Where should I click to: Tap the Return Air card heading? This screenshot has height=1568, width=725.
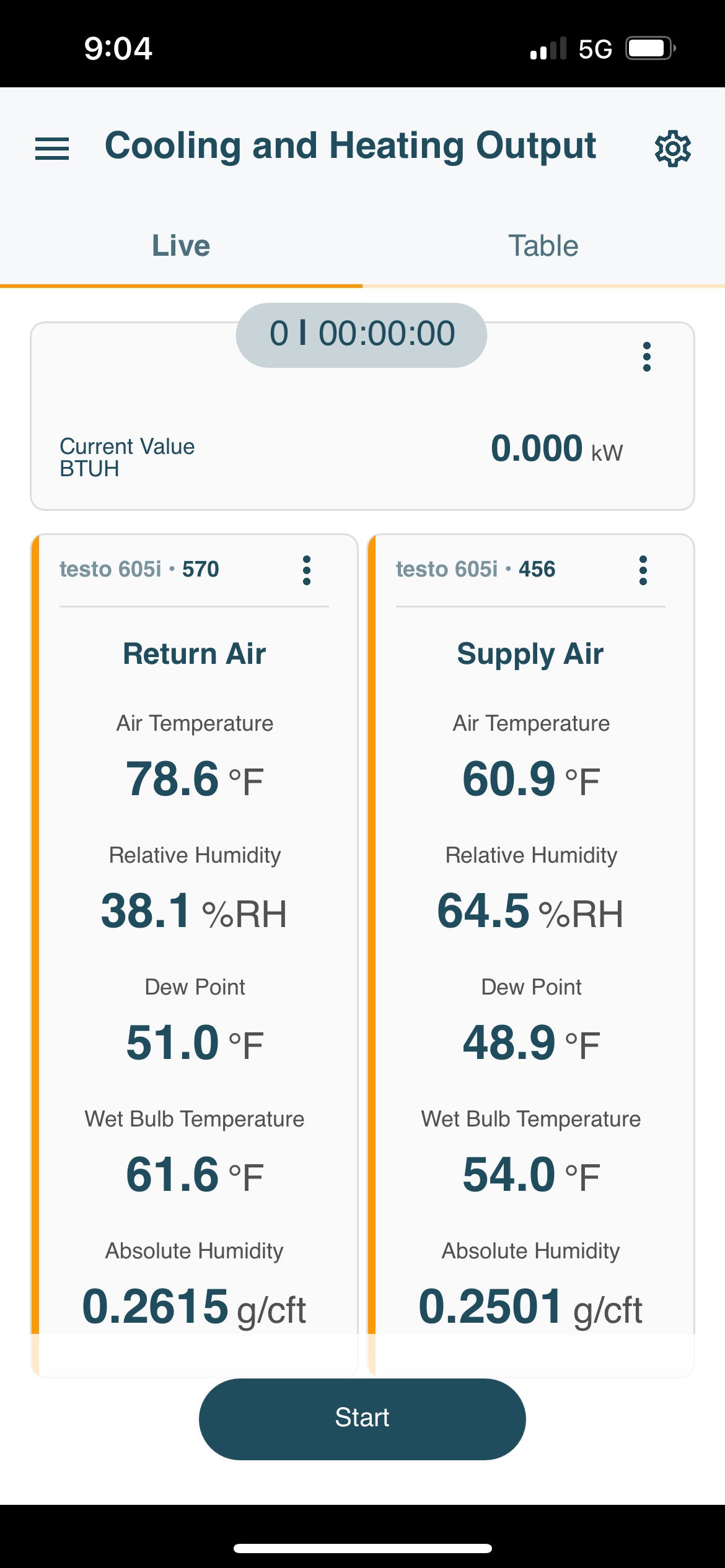coord(195,654)
